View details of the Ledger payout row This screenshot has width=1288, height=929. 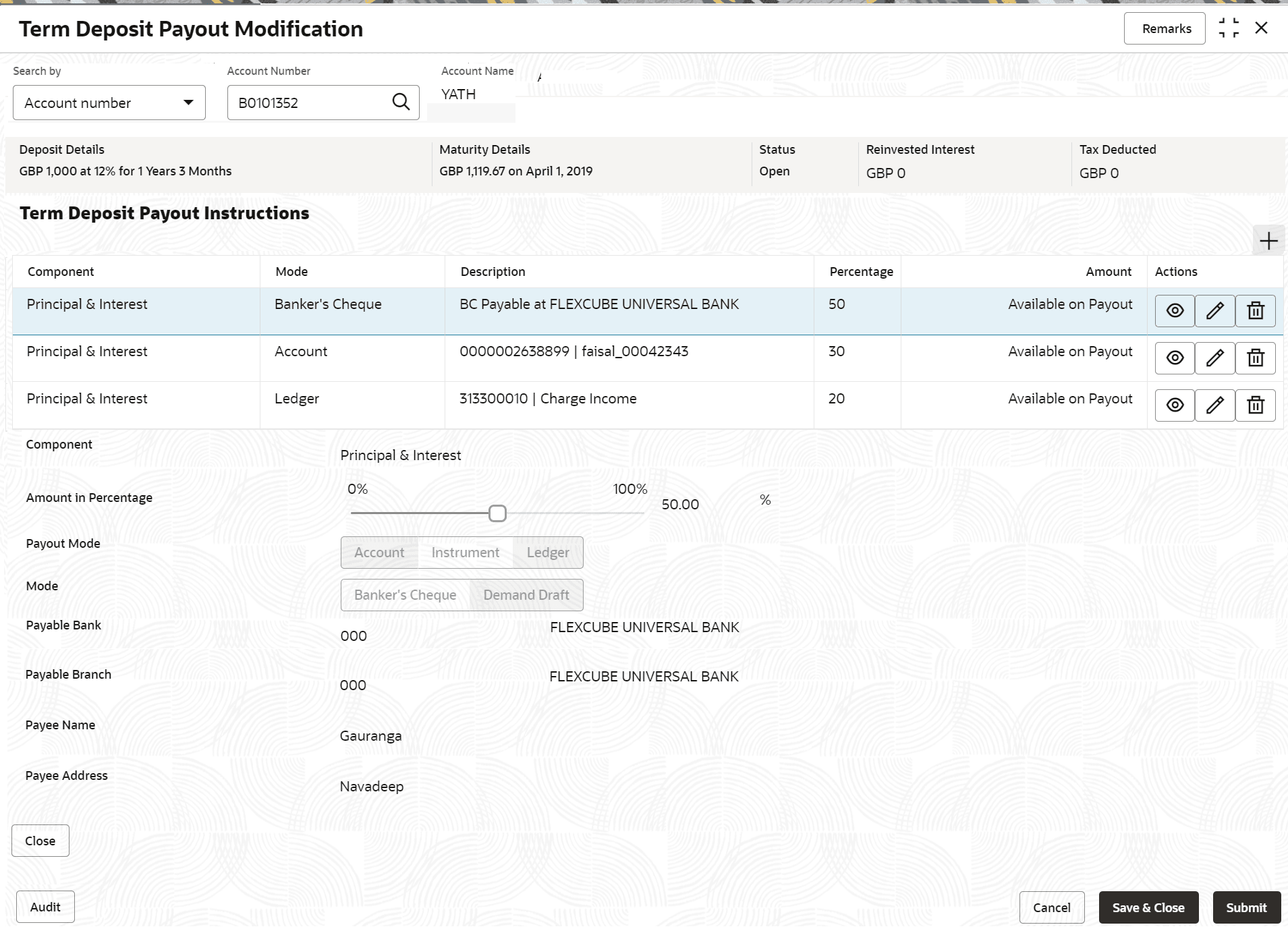point(1175,405)
